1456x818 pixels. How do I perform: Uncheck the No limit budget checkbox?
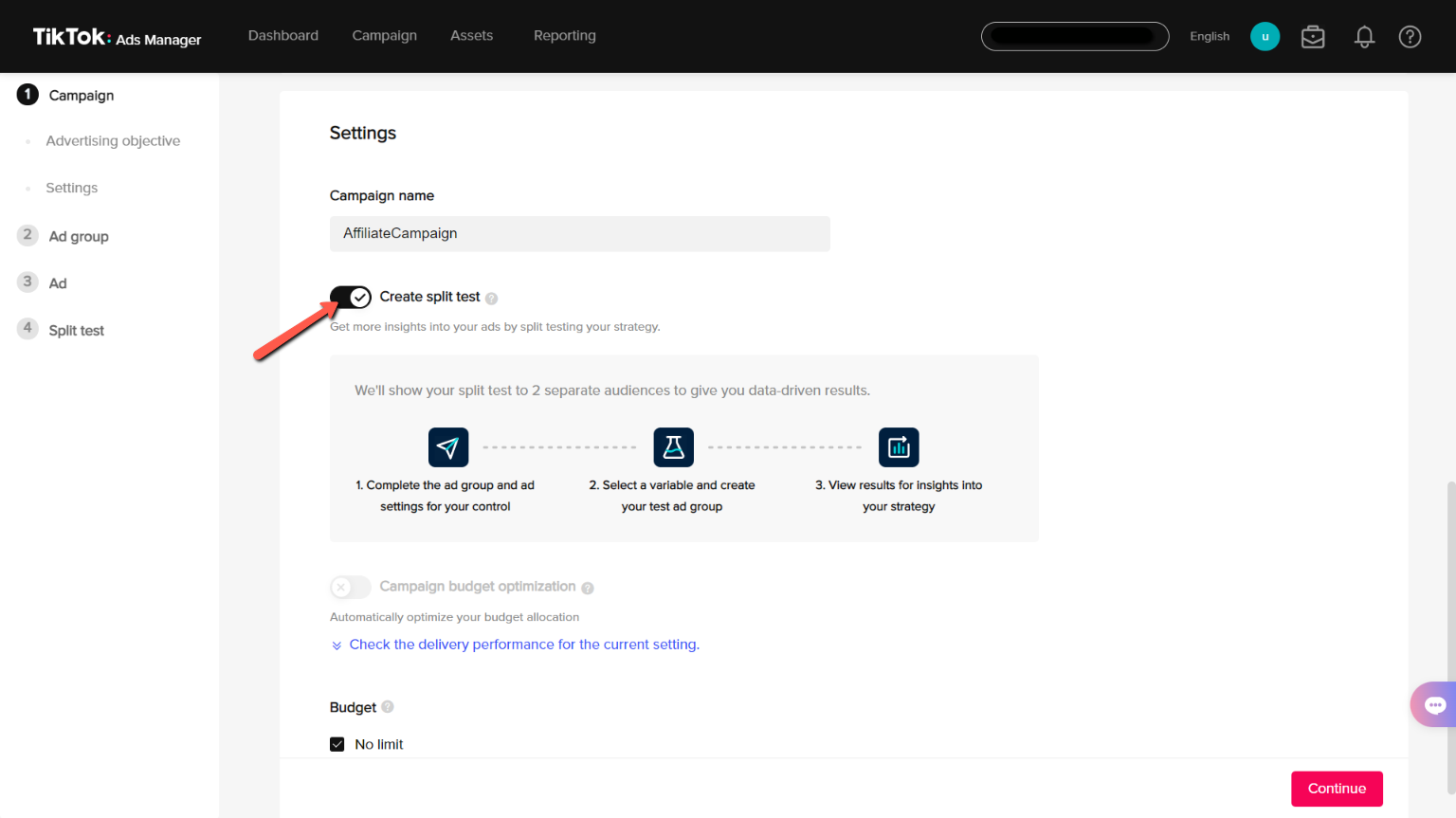(x=337, y=744)
